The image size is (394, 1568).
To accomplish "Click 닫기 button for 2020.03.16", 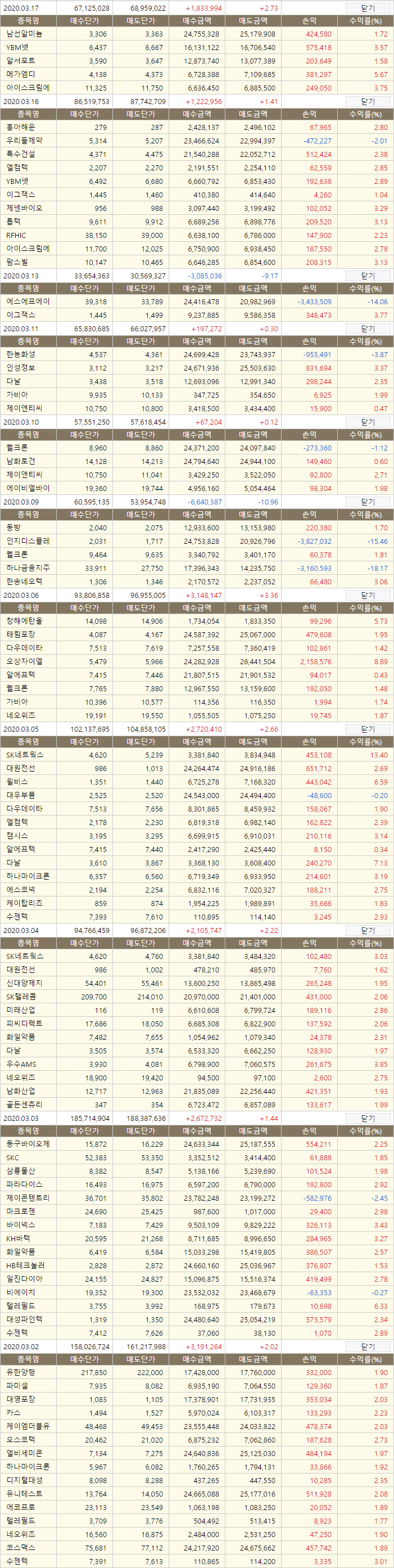I will click(x=368, y=102).
